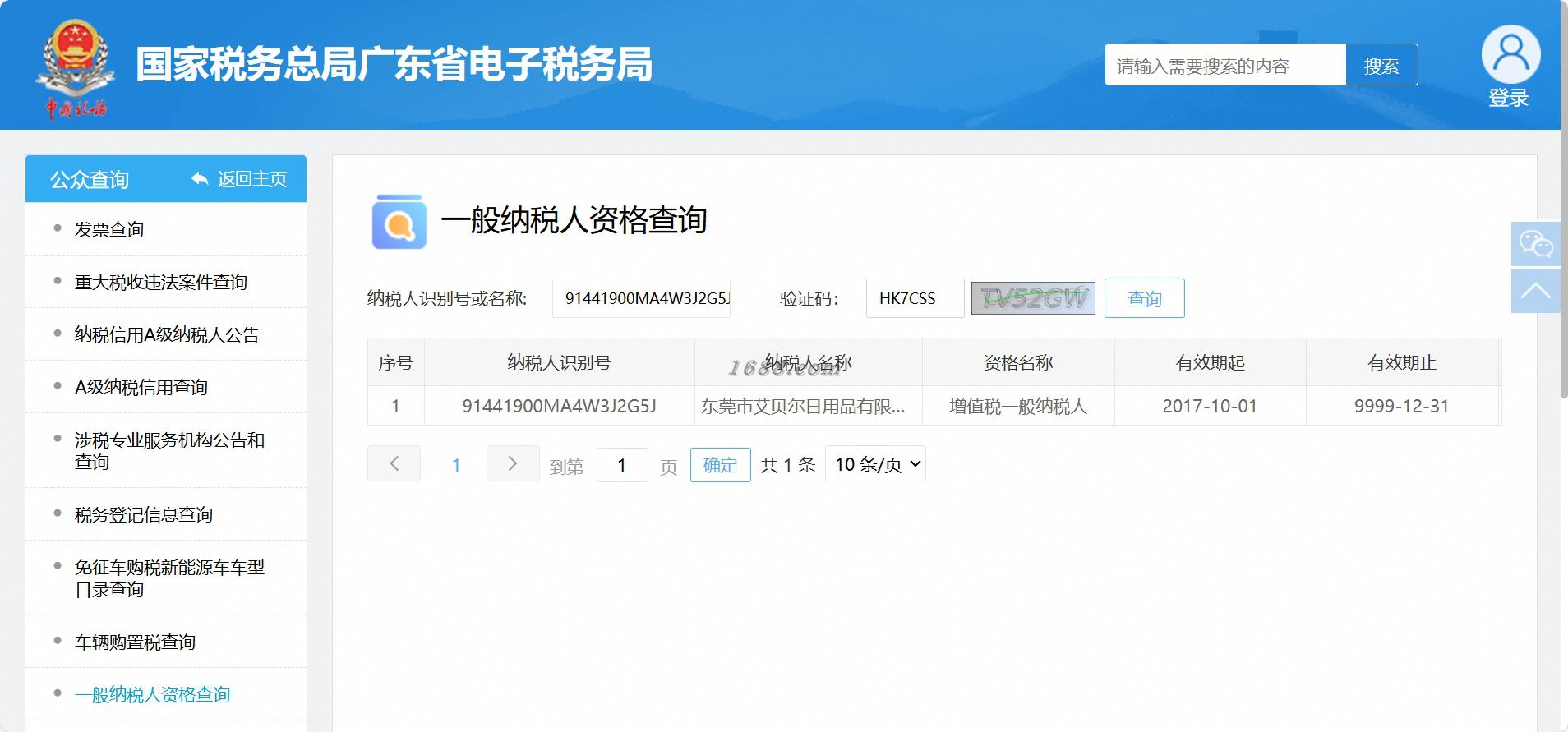Click the return arrow beside 返回主页
Viewport: 1568px width, 732px height.
pyautogui.click(x=200, y=178)
